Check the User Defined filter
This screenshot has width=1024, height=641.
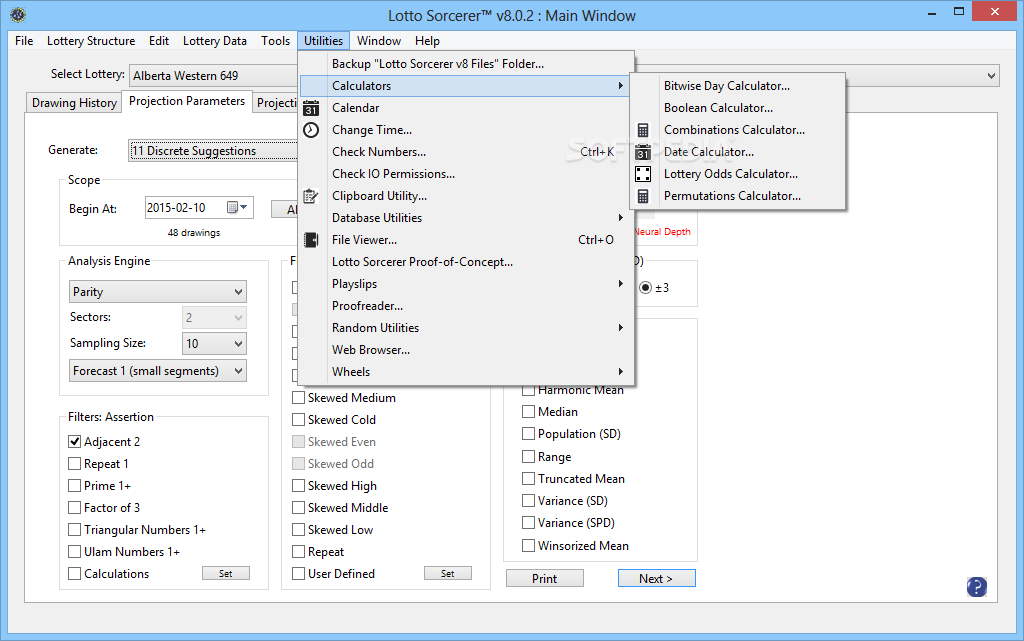298,574
